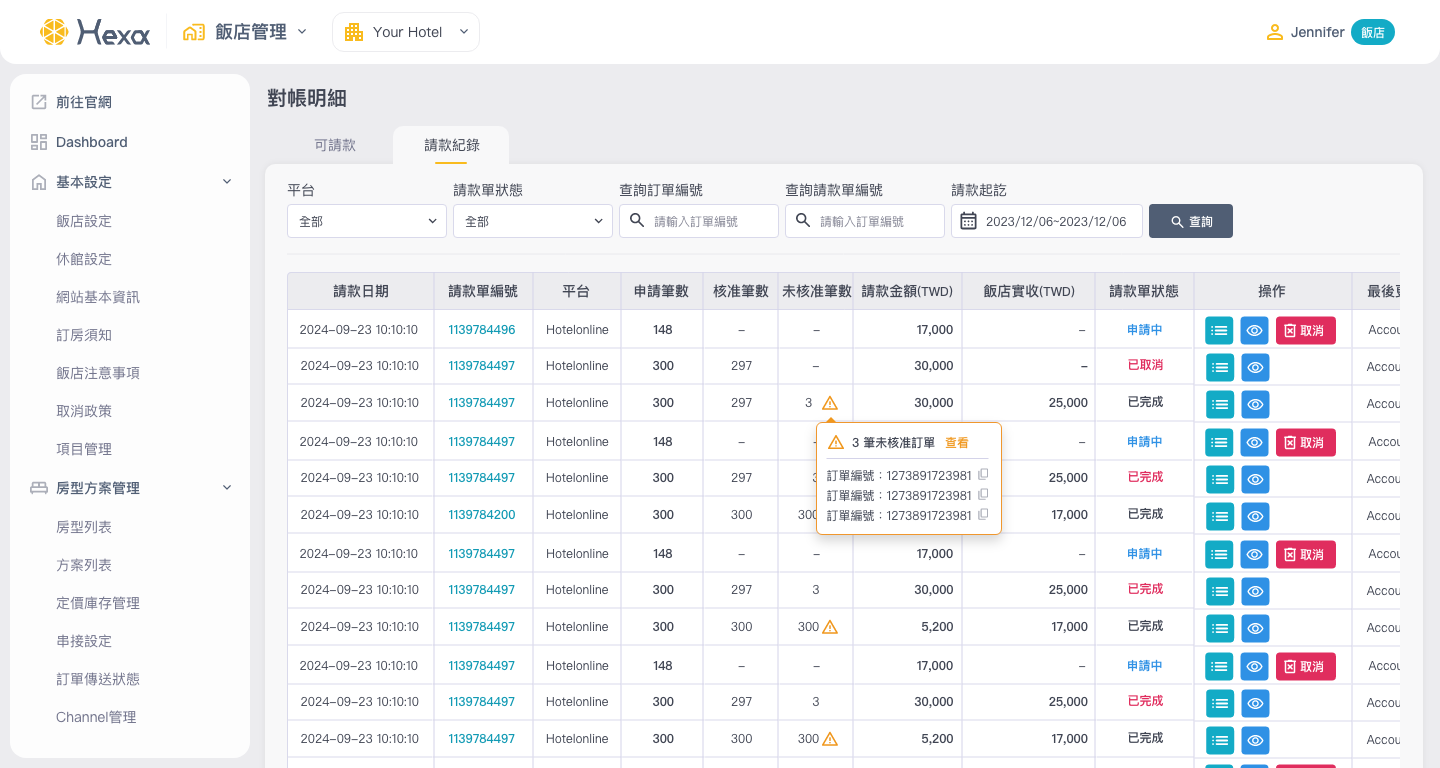This screenshot has height=768, width=1440.
Task: Click the red 取消 button in the first row
Action: 1305,330
